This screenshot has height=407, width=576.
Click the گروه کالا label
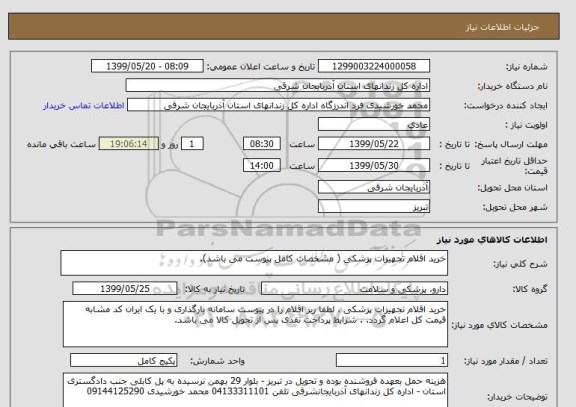coord(530,289)
